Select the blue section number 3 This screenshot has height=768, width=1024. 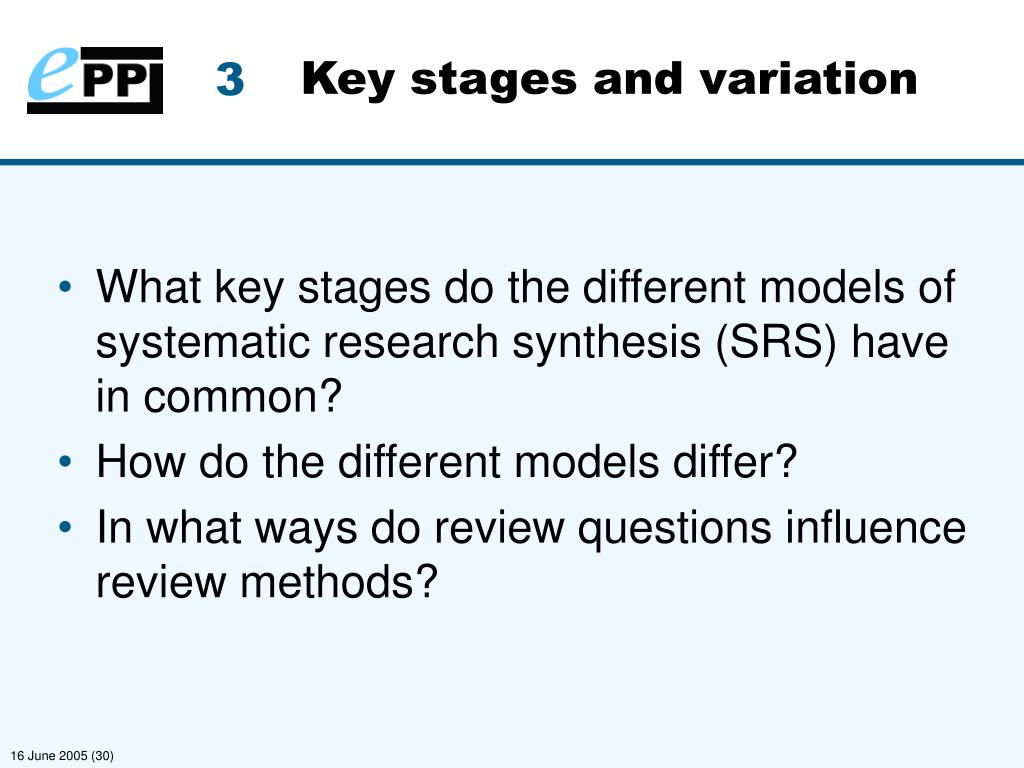pos(231,80)
